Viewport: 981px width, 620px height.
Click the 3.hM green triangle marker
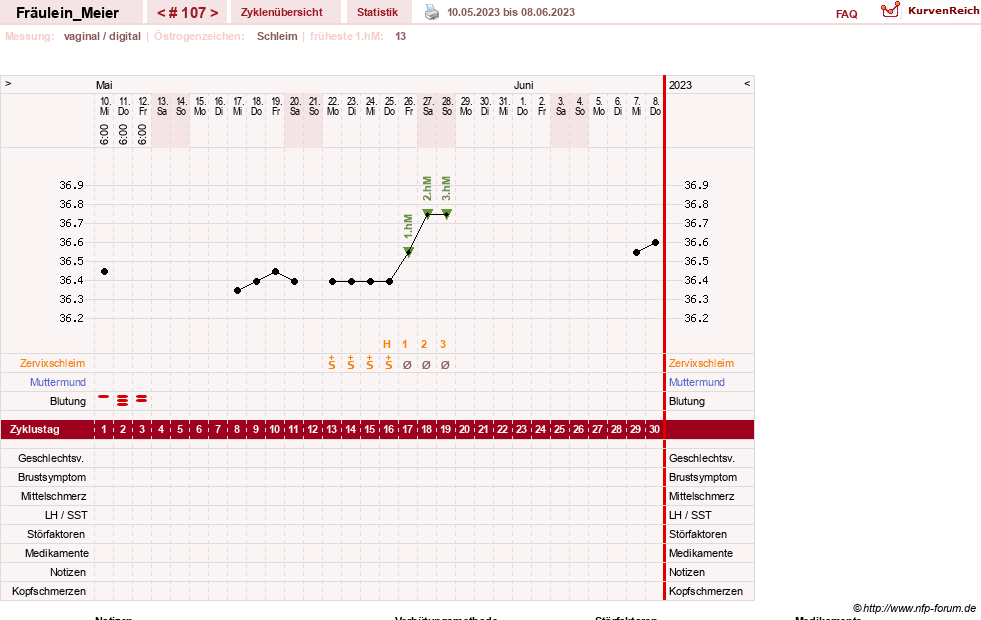point(447,213)
